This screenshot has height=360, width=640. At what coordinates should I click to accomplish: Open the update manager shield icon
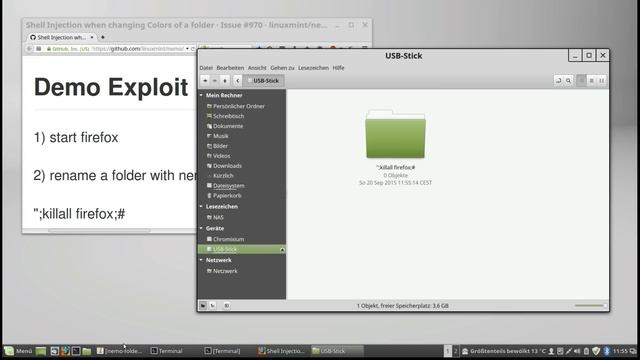tap(596, 351)
